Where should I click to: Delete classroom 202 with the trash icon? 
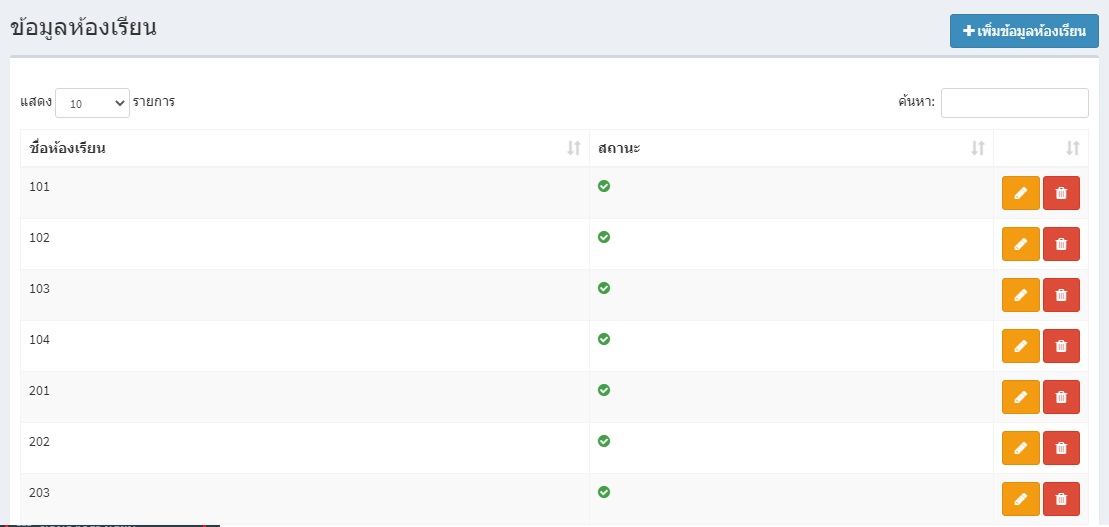[x=1061, y=448]
